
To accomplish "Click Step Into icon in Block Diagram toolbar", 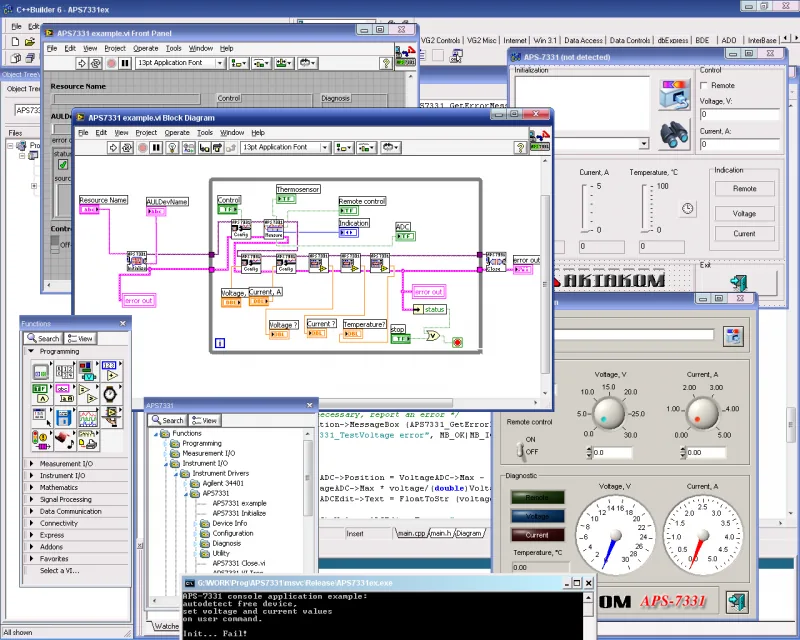I will (x=204, y=147).
